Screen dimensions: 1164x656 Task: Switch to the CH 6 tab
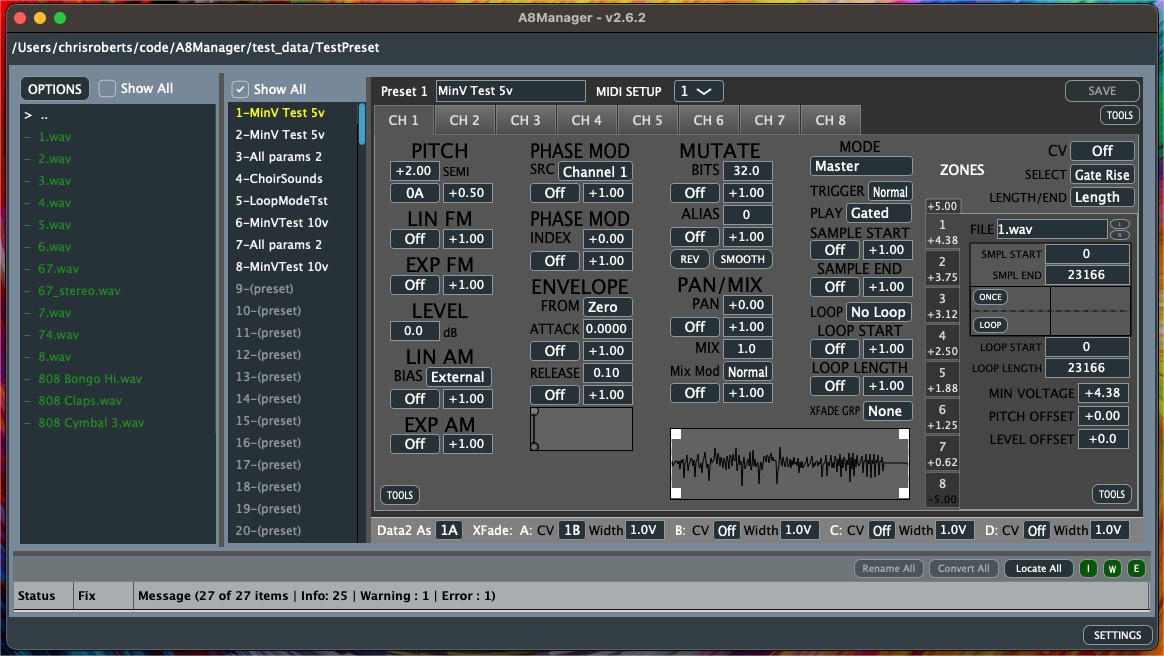tap(708, 120)
